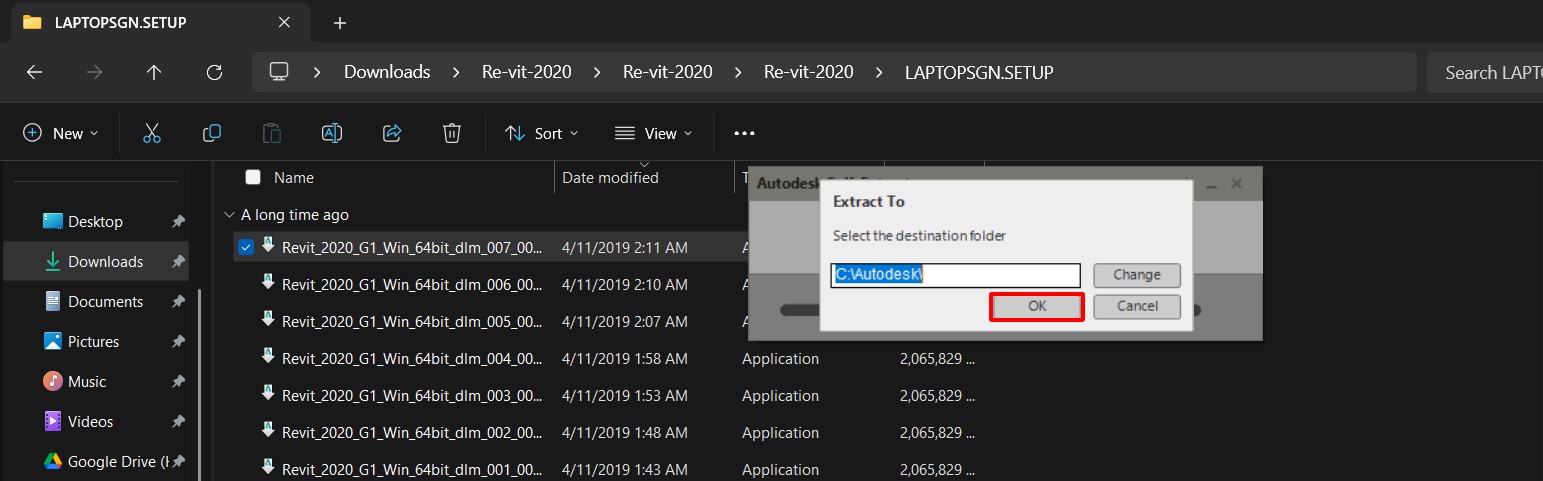Screen dimensions: 1543x481
Task: Open the See more three-dots menu
Action: click(x=744, y=133)
